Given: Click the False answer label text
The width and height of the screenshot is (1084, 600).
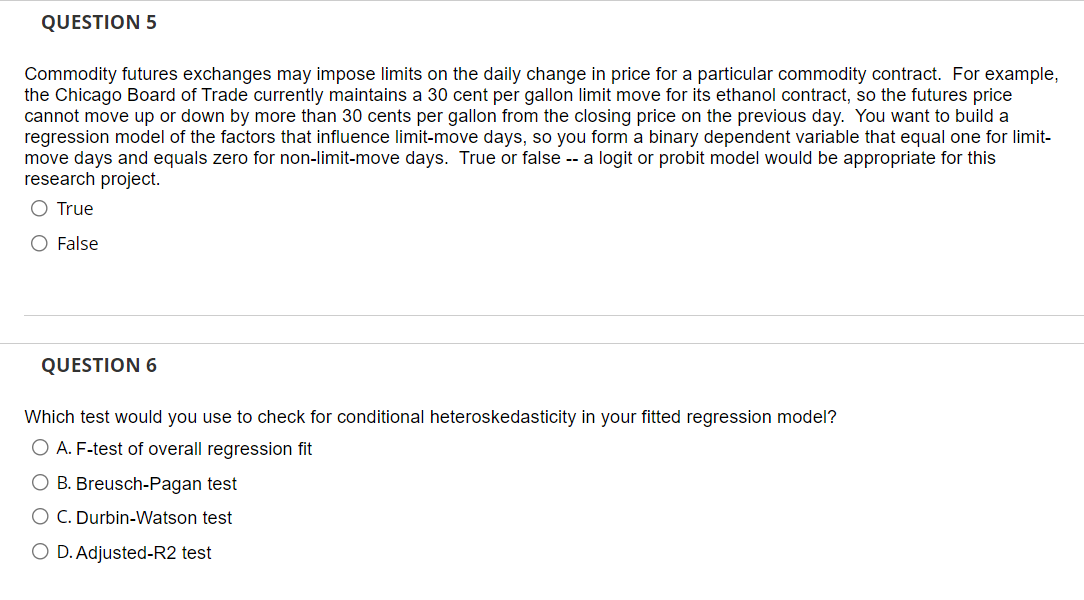Looking at the screenshot, I should point(81,243).
